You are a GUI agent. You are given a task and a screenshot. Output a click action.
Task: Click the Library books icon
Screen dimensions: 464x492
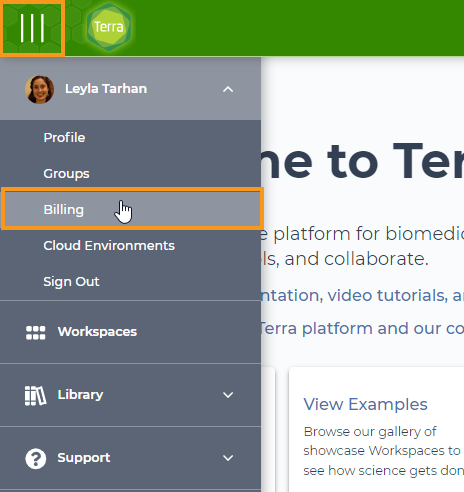tap(35, 396)
